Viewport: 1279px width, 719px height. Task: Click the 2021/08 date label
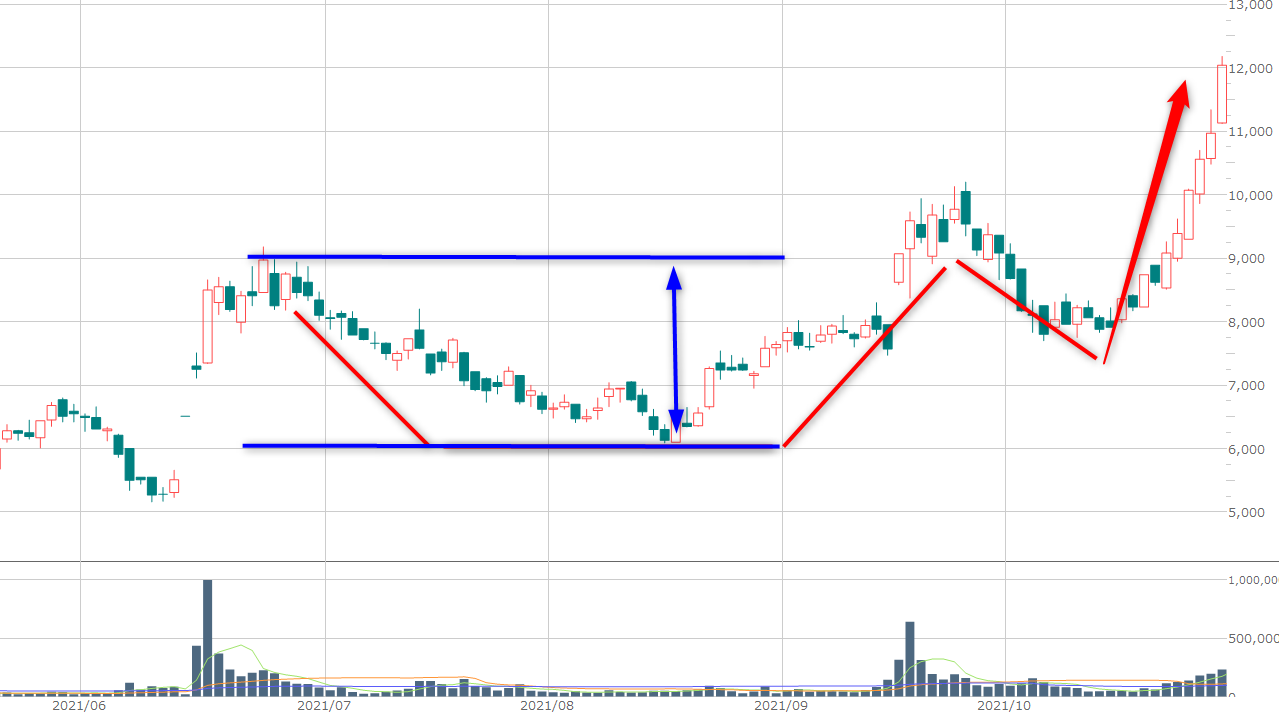(x=548, y=705)
